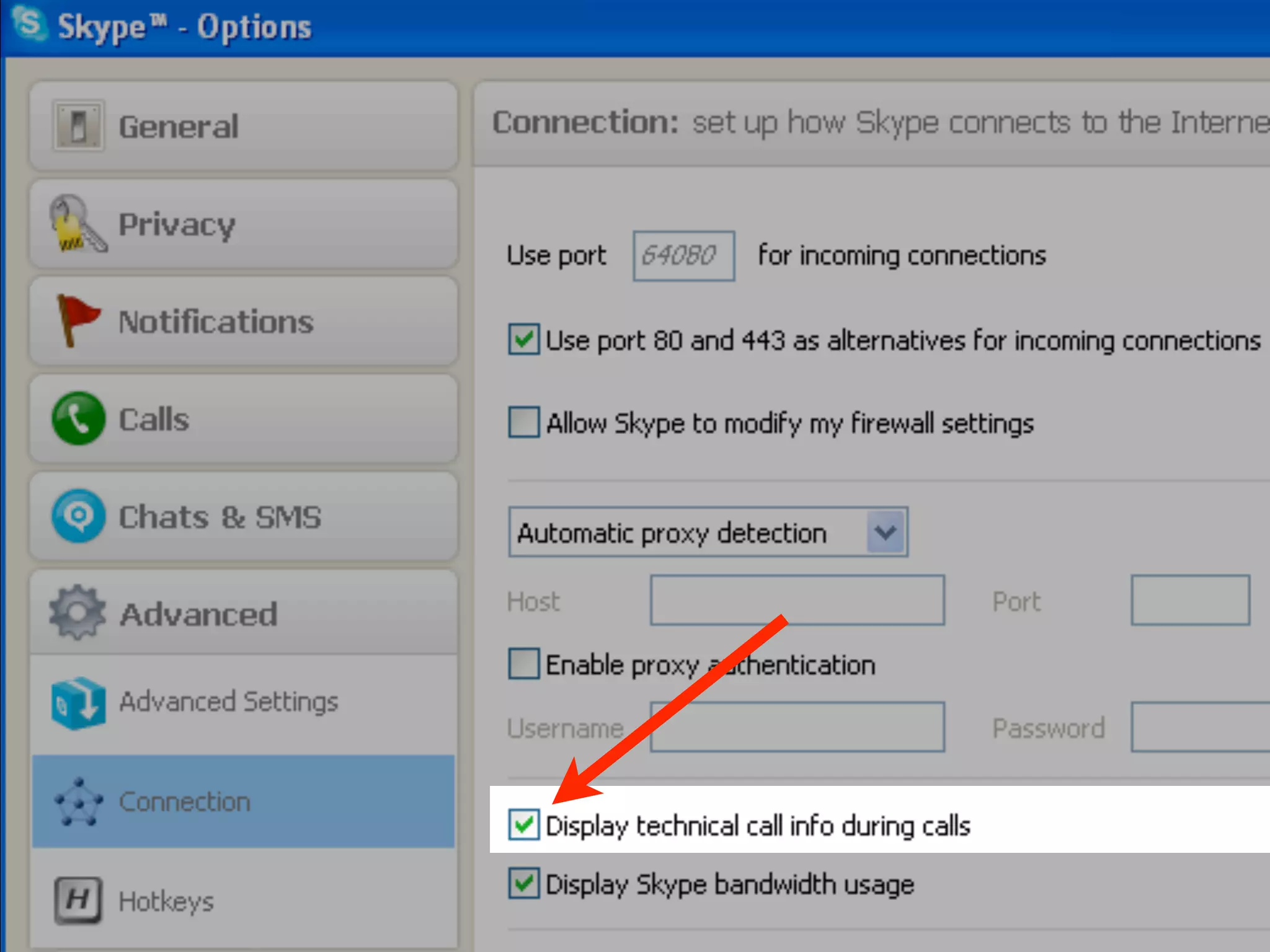
Task: Collapse the Advanced section header
Action: [x=243, y=612]
